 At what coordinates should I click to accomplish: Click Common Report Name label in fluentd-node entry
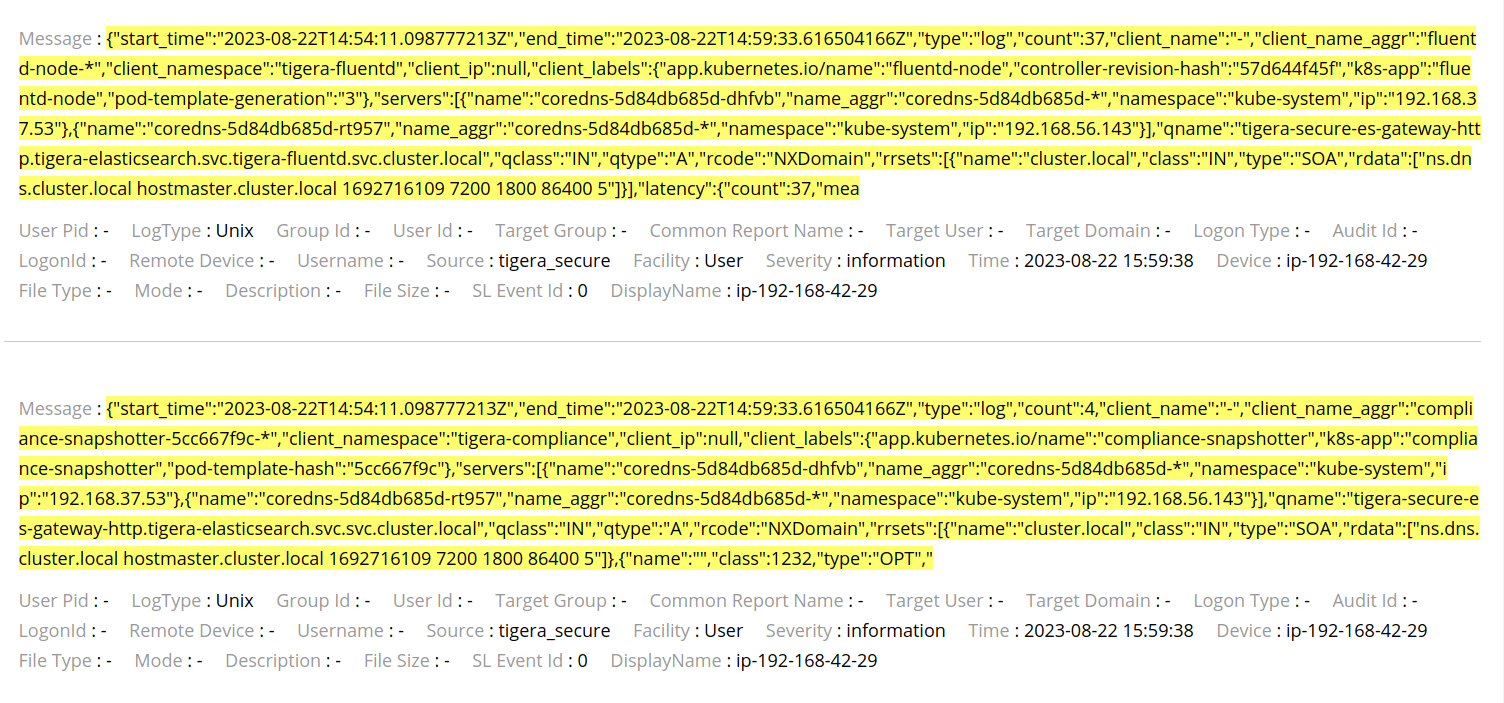coord(746,231)
